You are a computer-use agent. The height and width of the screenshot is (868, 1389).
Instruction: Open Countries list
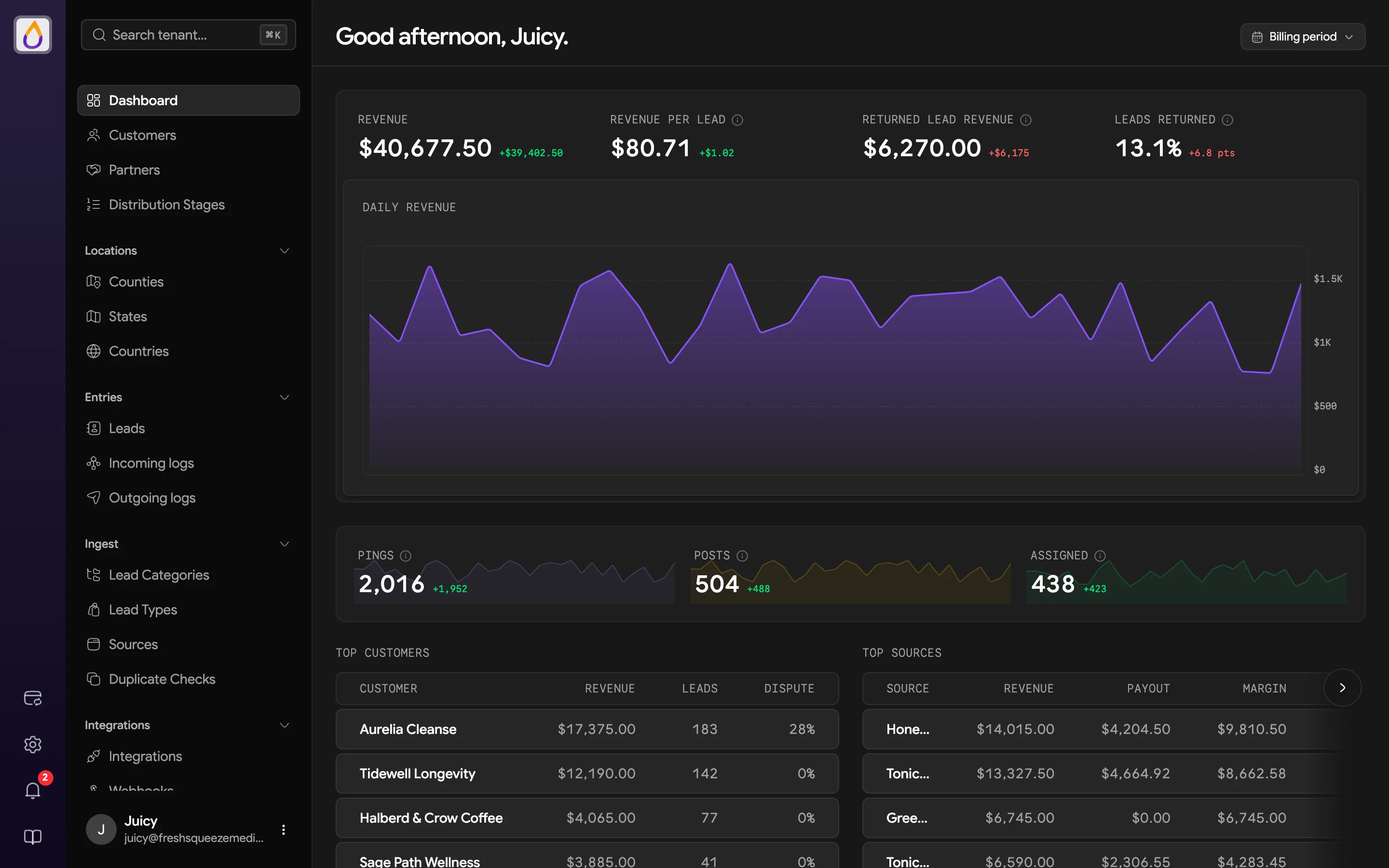188,352
